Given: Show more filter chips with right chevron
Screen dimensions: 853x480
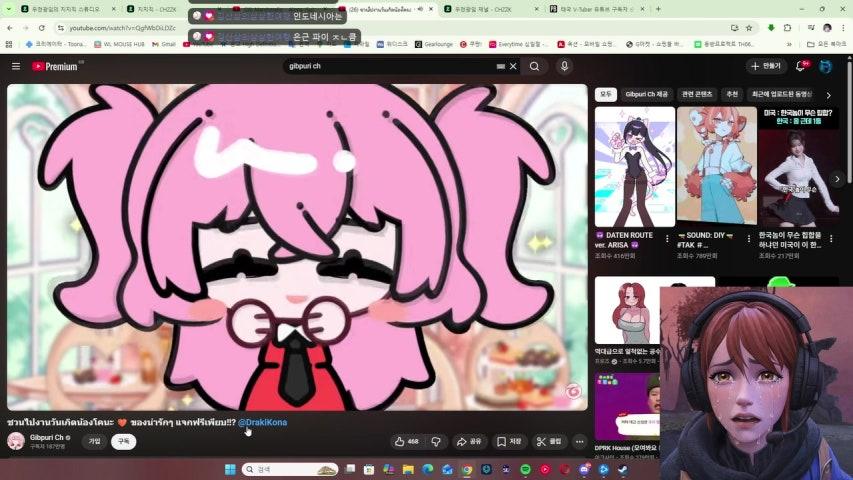Looking at the screenshot, I should point(829,95).
